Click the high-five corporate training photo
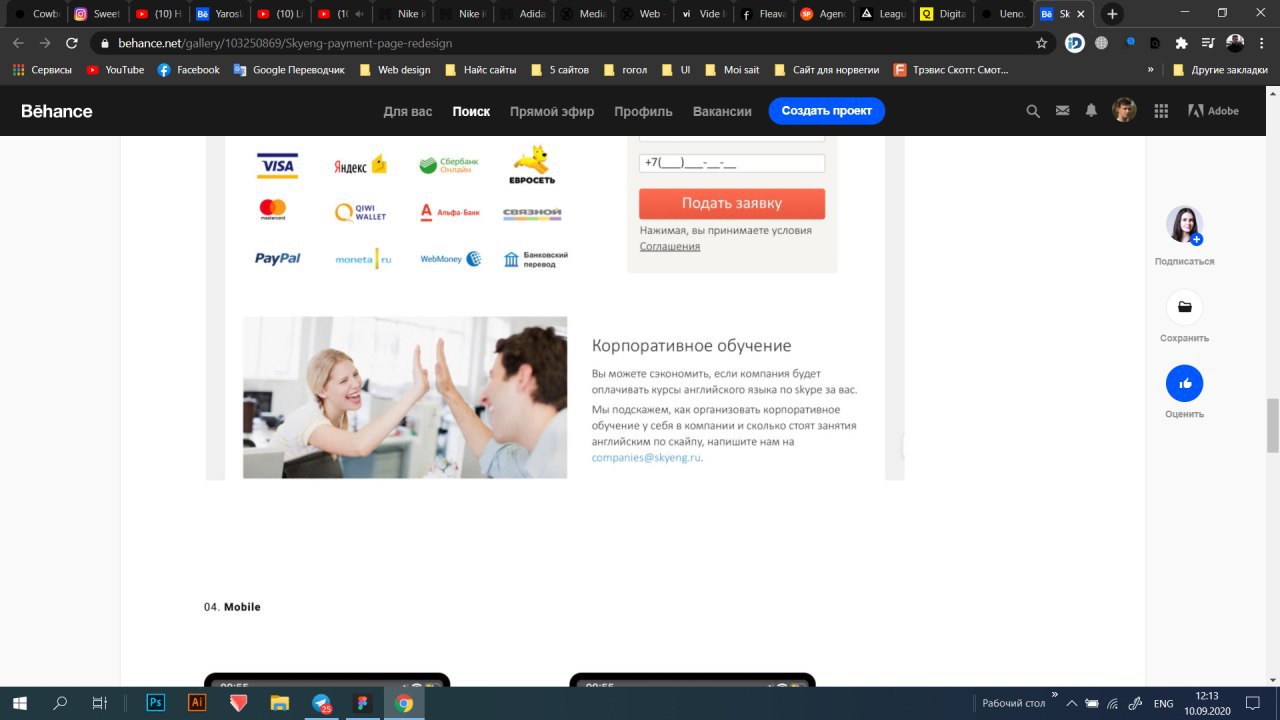1280x720 pixels. [405, 398]
